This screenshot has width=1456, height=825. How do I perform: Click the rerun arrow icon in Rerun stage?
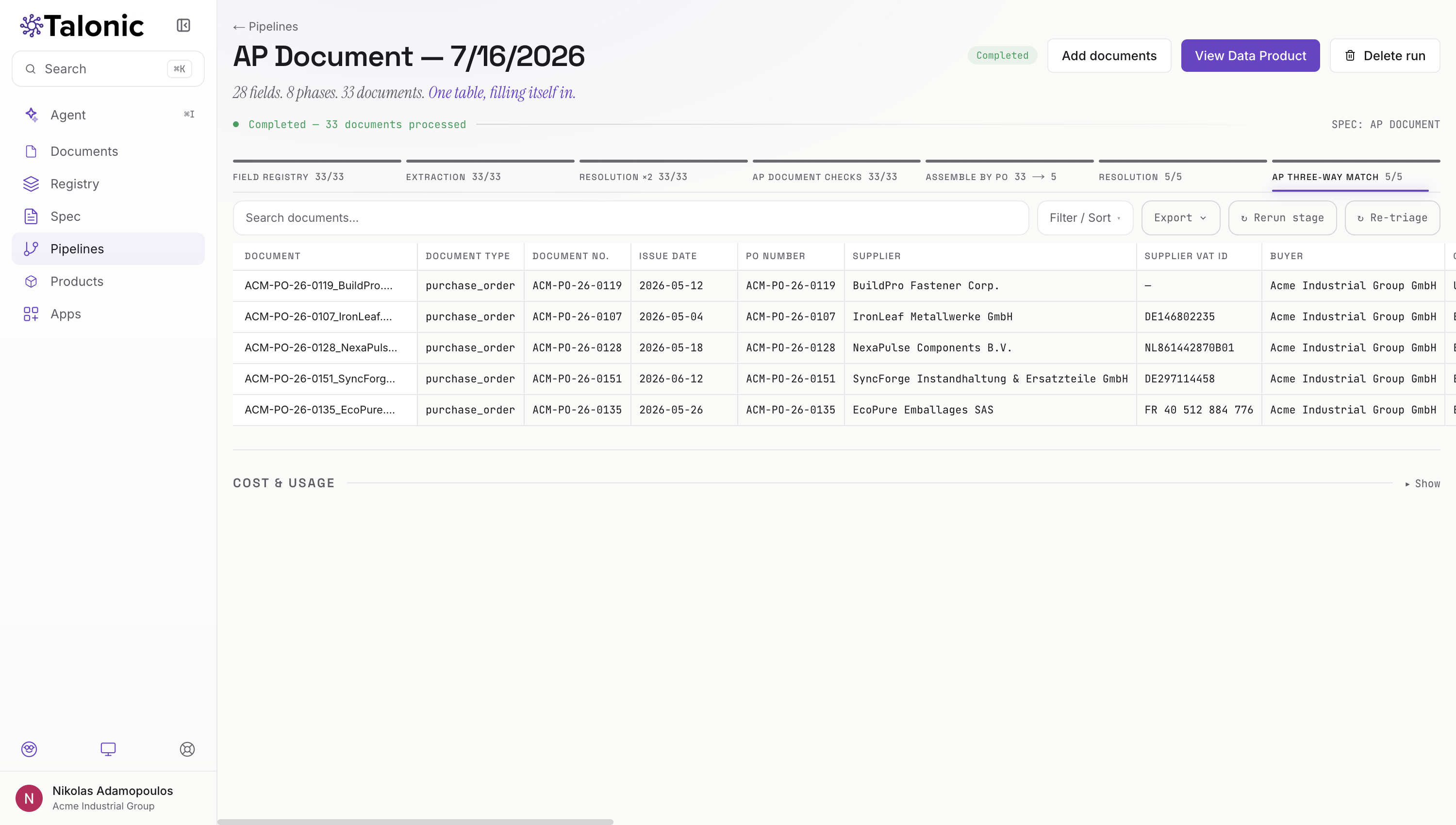(1245, 218)
